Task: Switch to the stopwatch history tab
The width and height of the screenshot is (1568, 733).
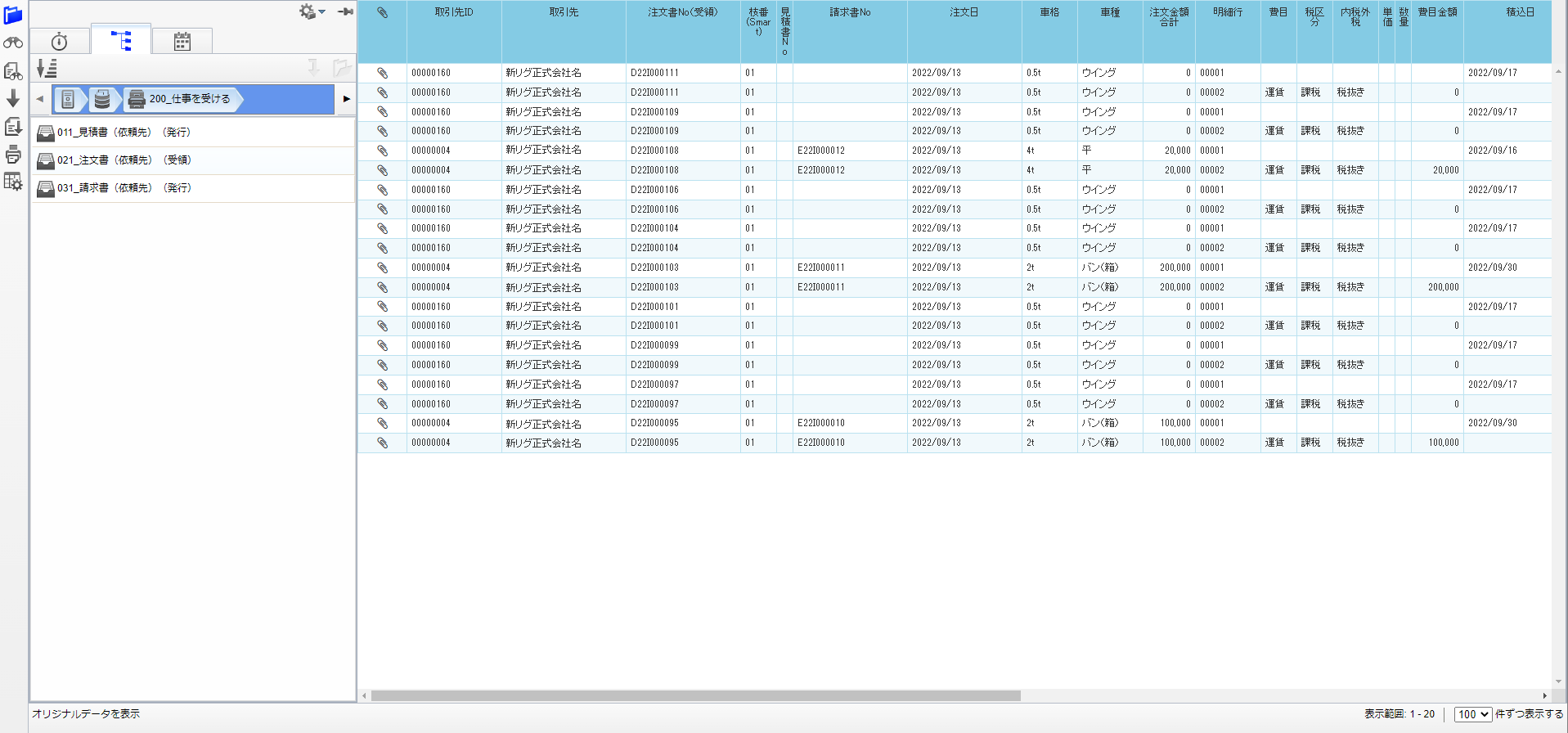Action: pos(60,42)
